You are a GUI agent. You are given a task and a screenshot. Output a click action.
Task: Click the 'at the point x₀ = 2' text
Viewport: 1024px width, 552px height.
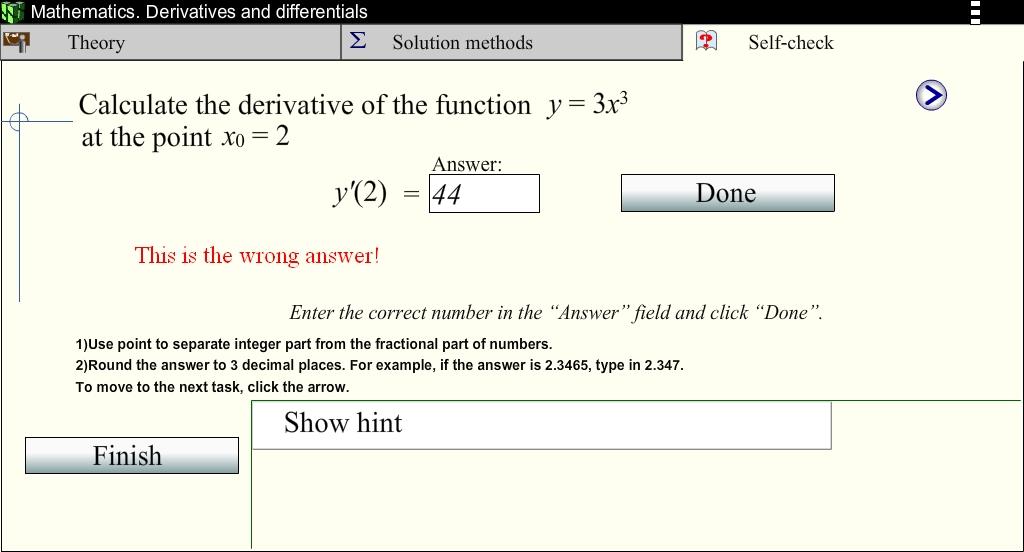click(185, 137)
